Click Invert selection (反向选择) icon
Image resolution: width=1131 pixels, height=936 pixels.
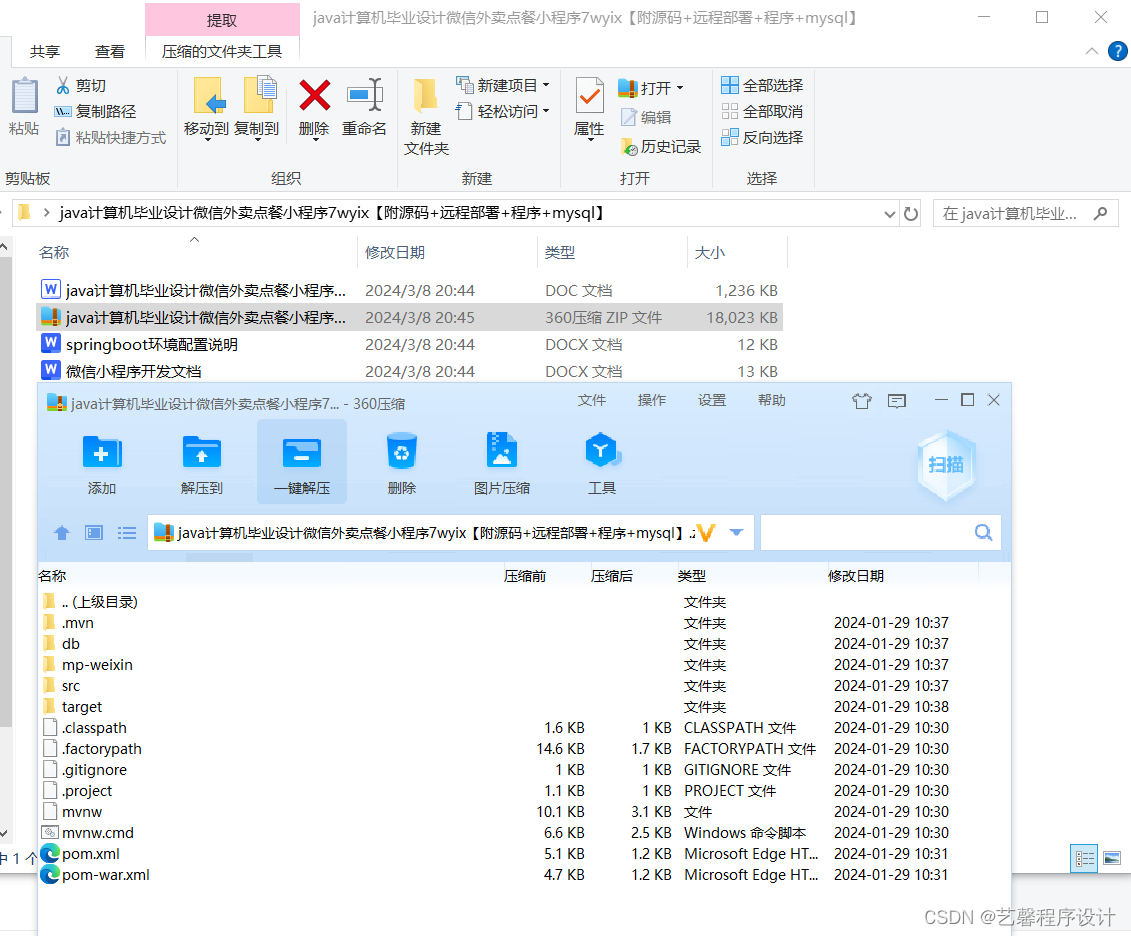(730, 137)
